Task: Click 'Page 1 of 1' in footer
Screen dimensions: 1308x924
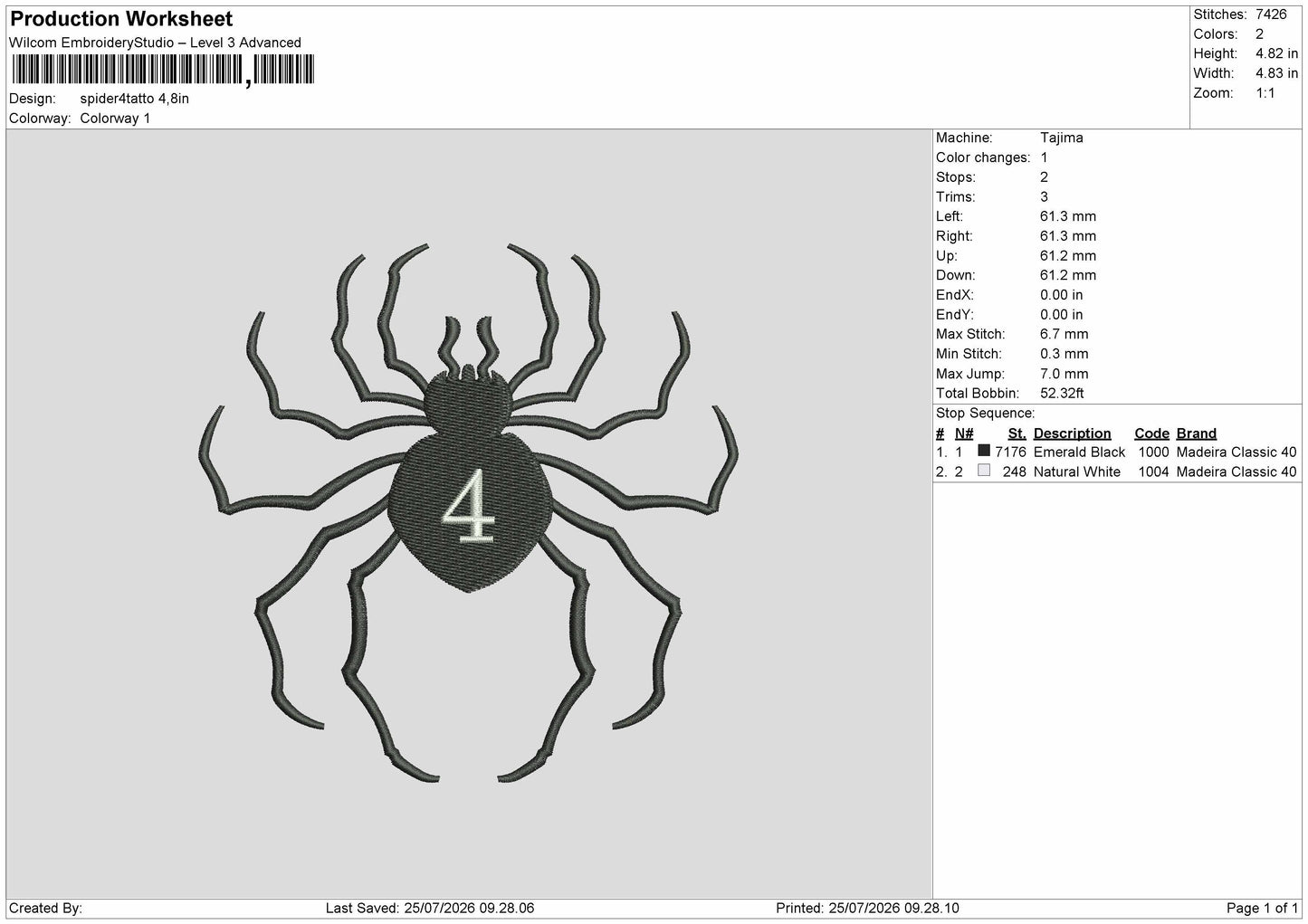Action: pos(1262,909)
